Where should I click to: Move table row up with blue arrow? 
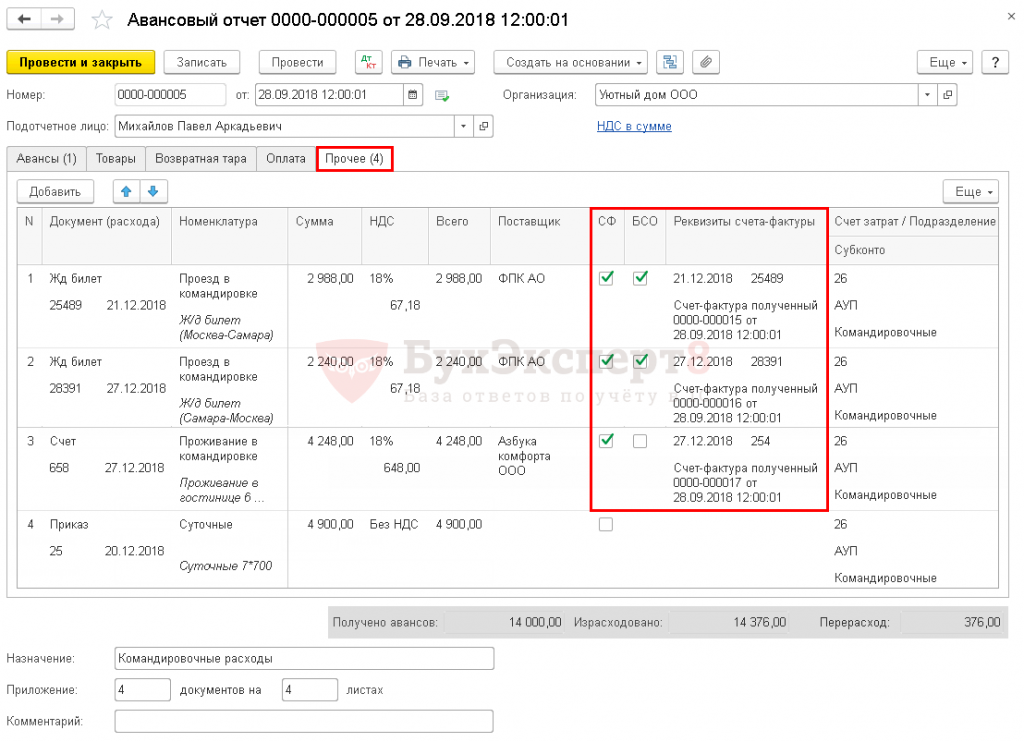pos(126,191)
